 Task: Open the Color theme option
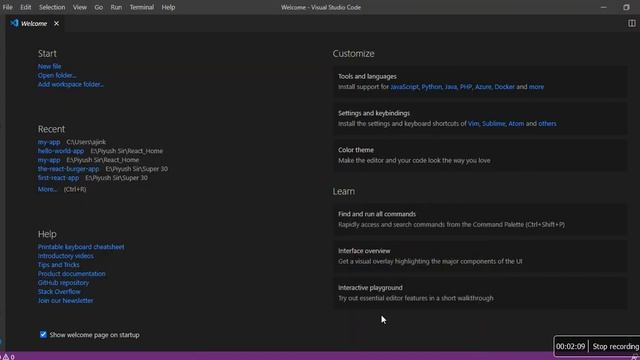pos(480,155)
